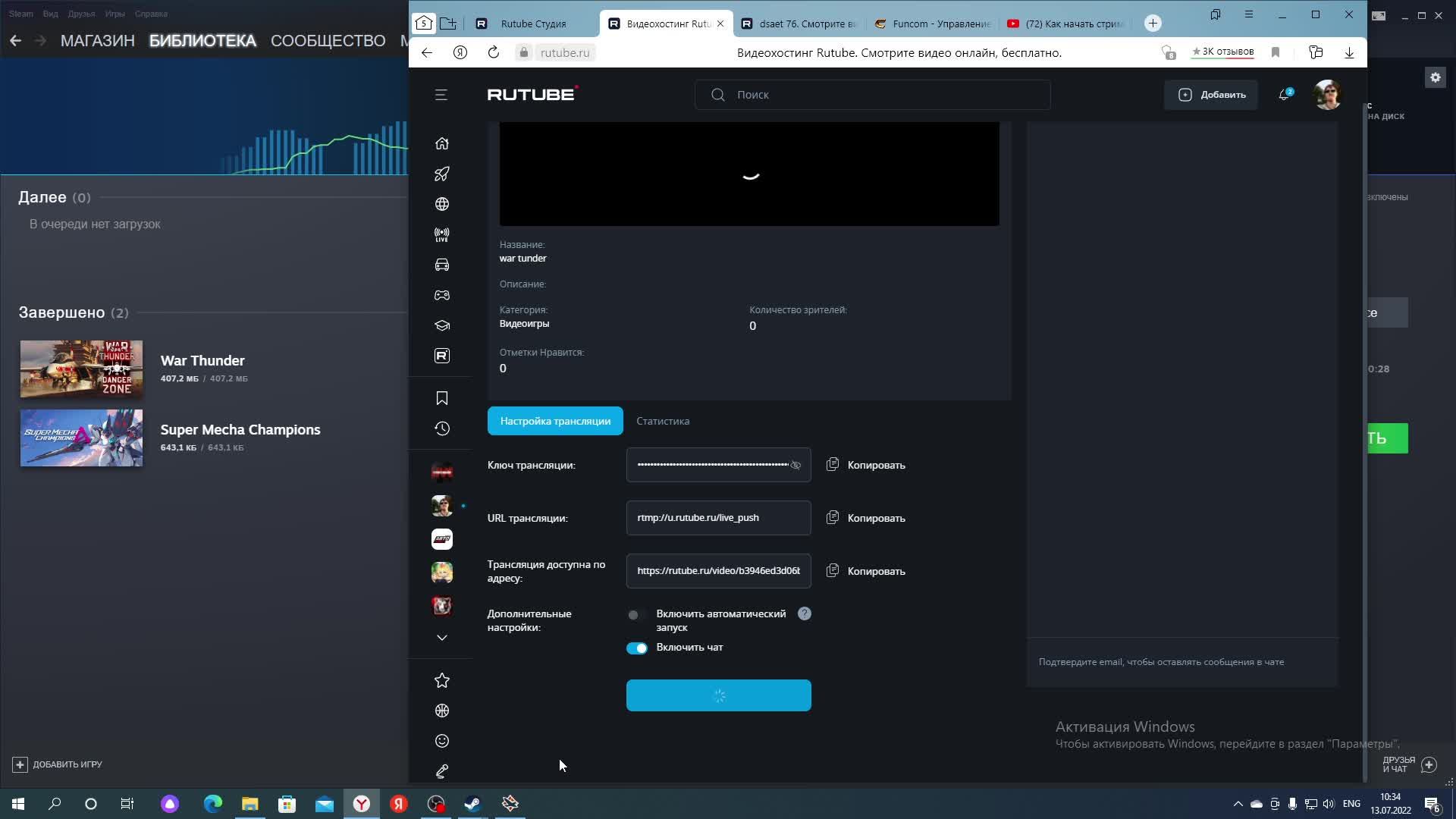Viewport: 1456px width, 819px height.
Task: Click the rocket icon in Rutube sidebar
Action: (442, 174)
